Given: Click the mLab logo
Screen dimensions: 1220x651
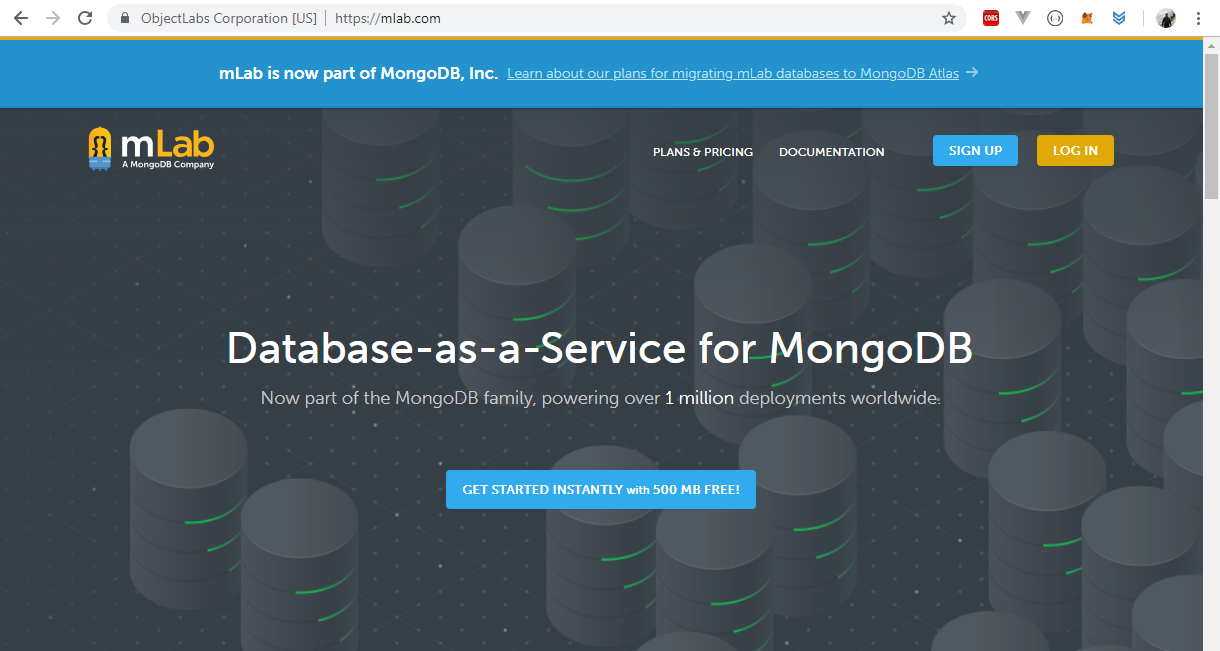Looking at the screenshot, I should pos(151,149).
